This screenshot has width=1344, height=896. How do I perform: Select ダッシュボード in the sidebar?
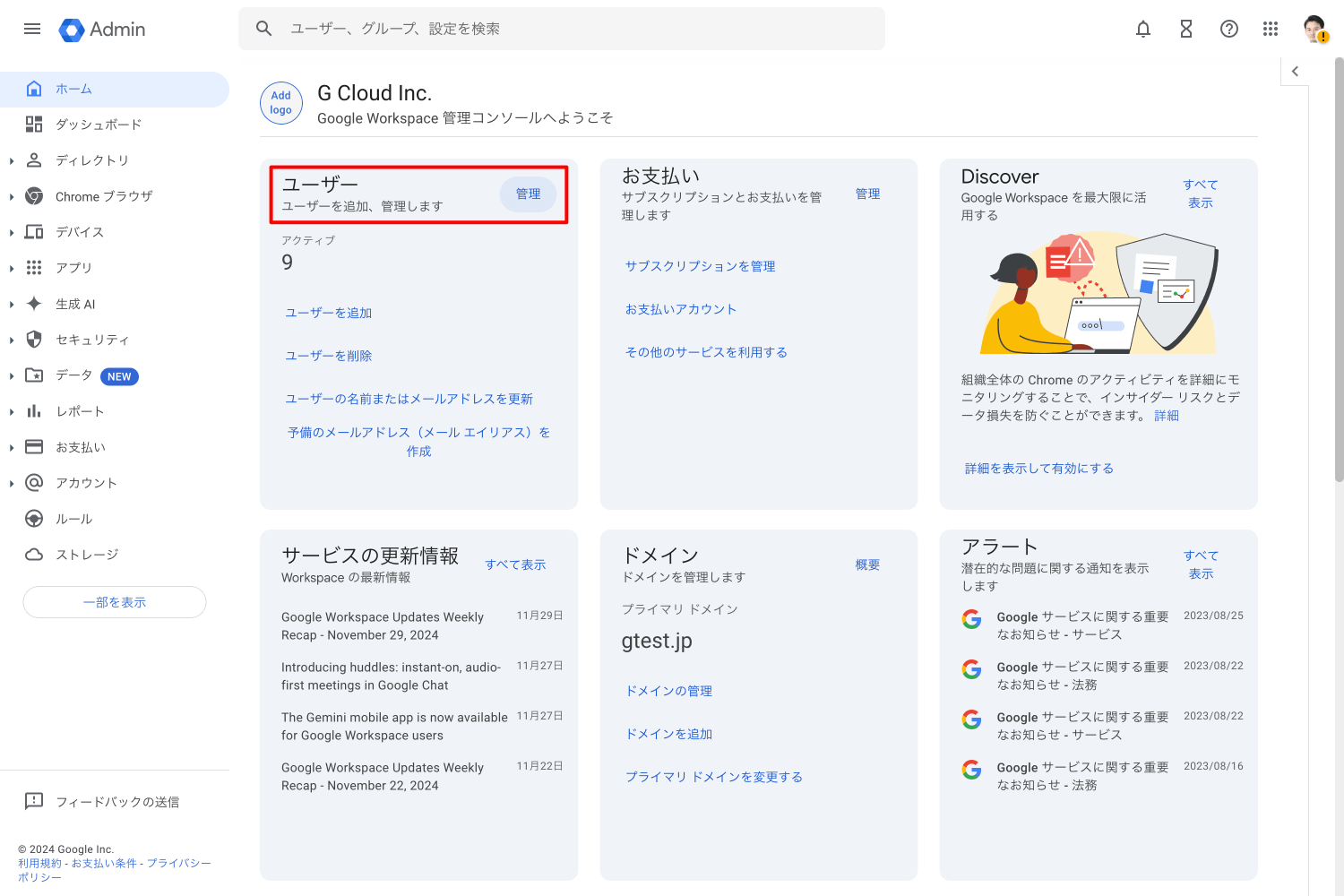115,125
